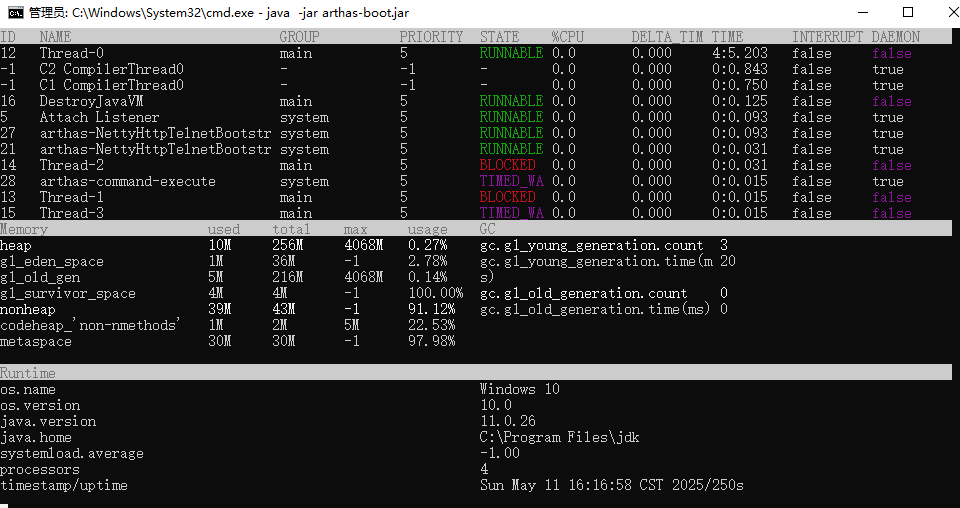Click the GC section header
The height and width of the screenshot is (508, 960).
coord(487,229)
